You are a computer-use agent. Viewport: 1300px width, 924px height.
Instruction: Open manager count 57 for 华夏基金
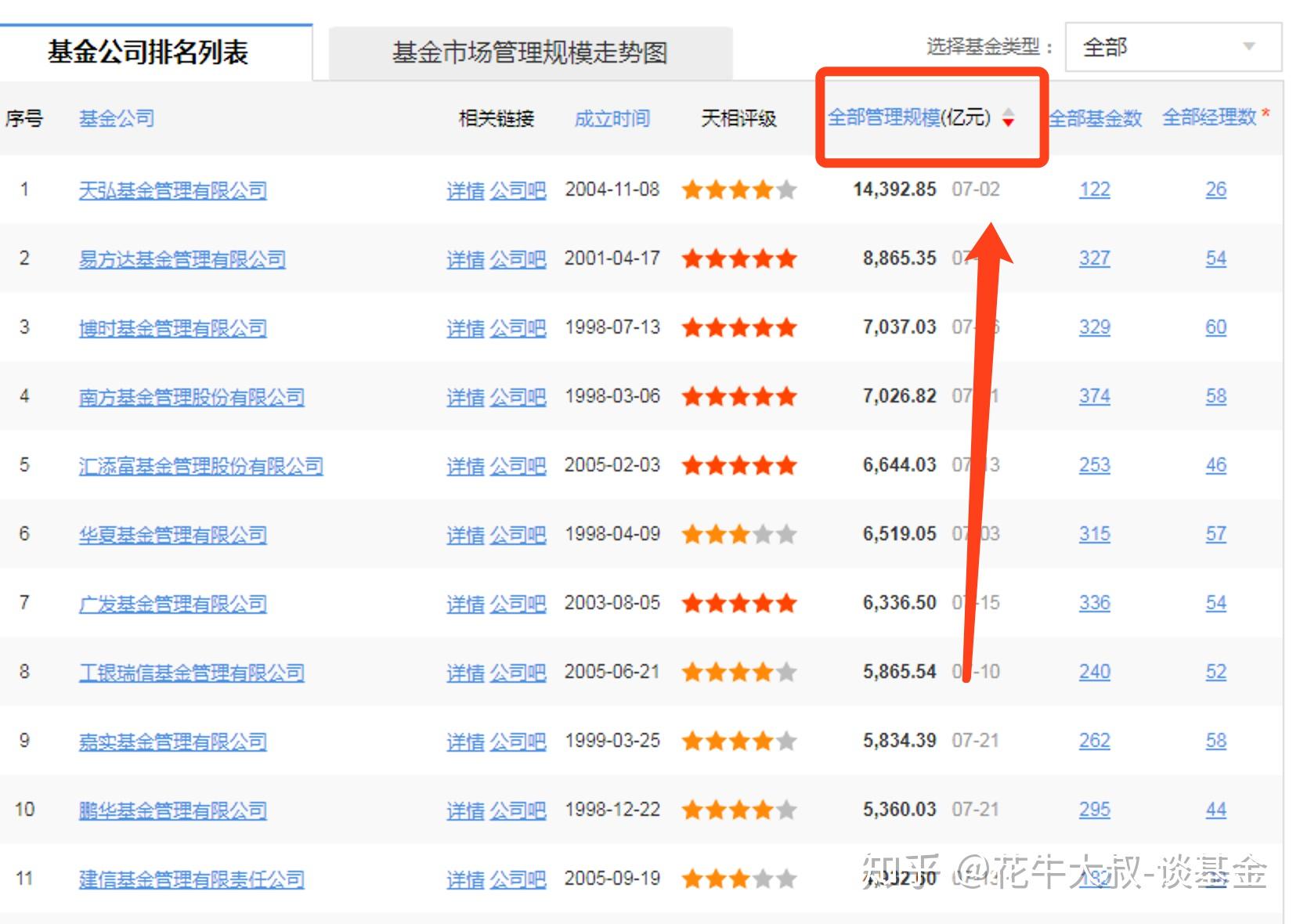pos(1216,534)
